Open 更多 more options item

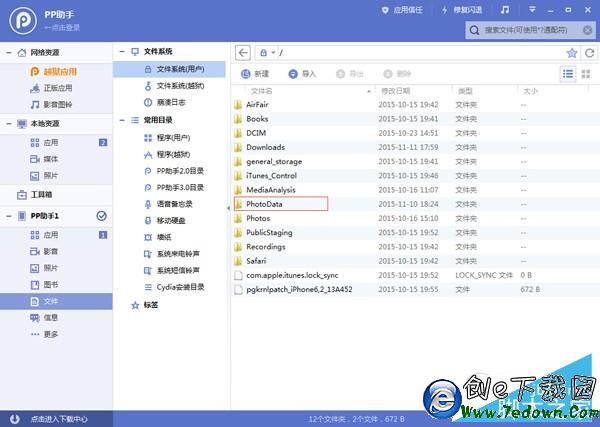(x=44, y=334)
